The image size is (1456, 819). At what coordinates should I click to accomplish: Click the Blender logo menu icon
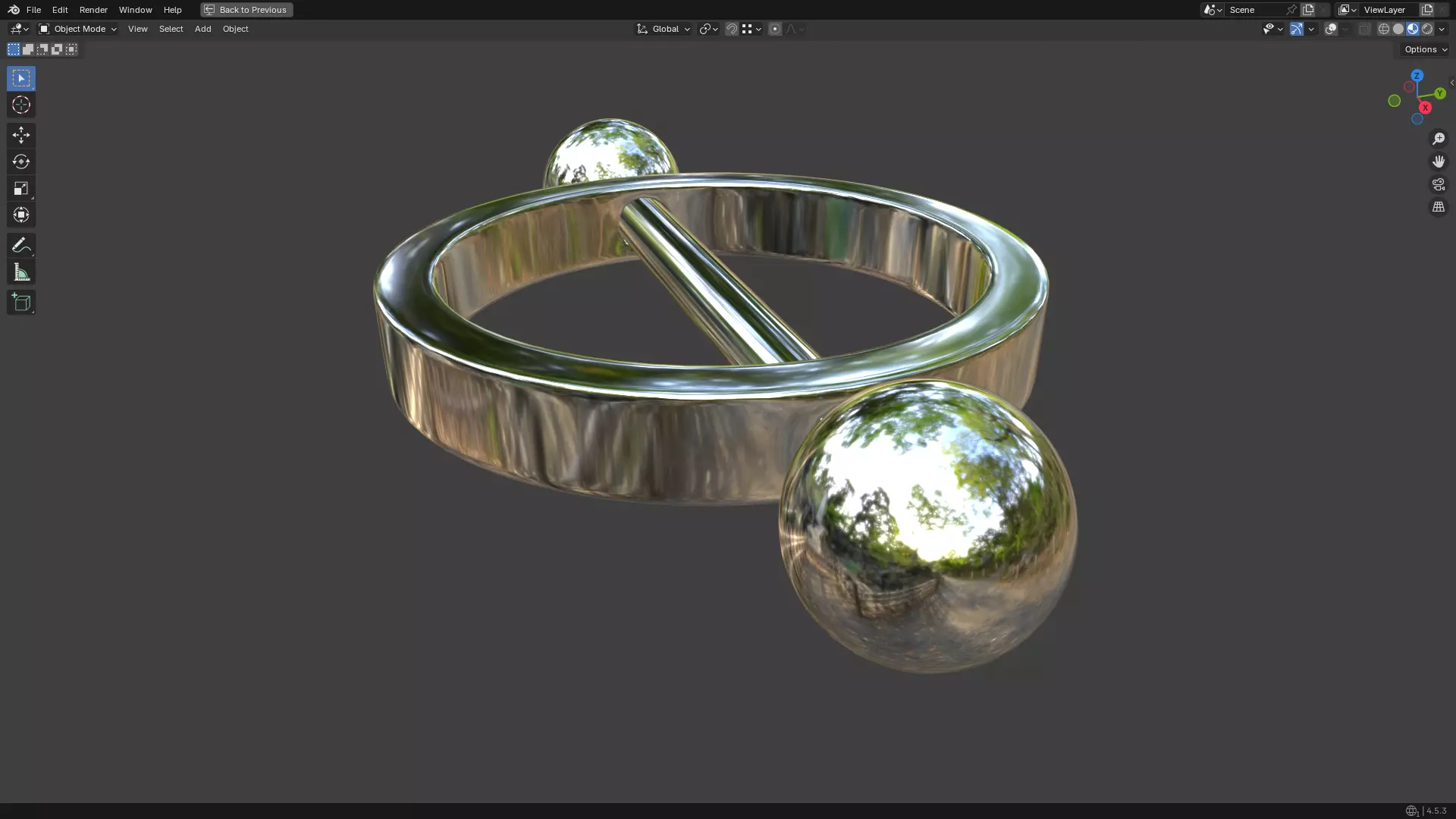(14, 10)
